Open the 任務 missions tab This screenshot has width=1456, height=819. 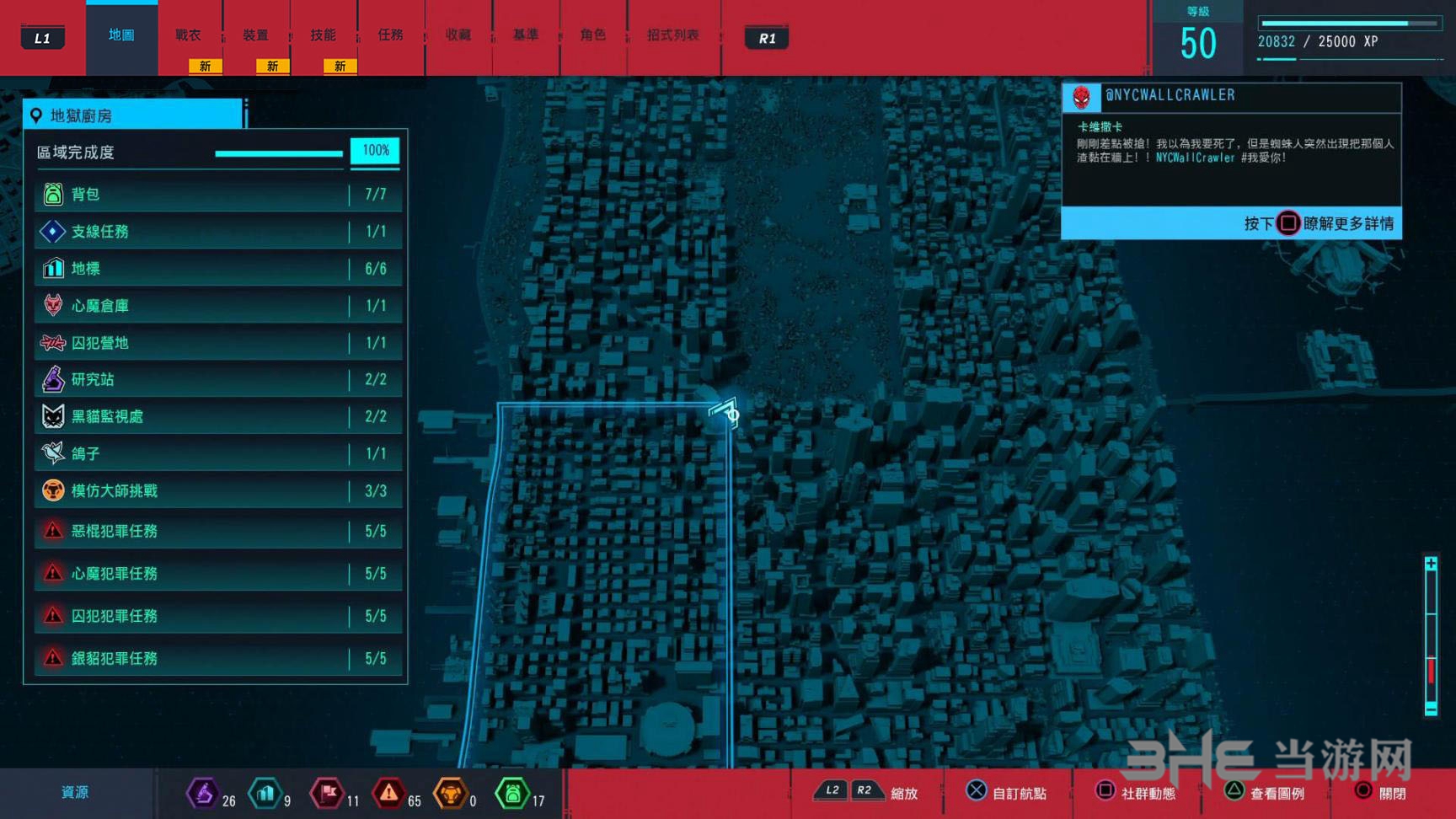391,35
